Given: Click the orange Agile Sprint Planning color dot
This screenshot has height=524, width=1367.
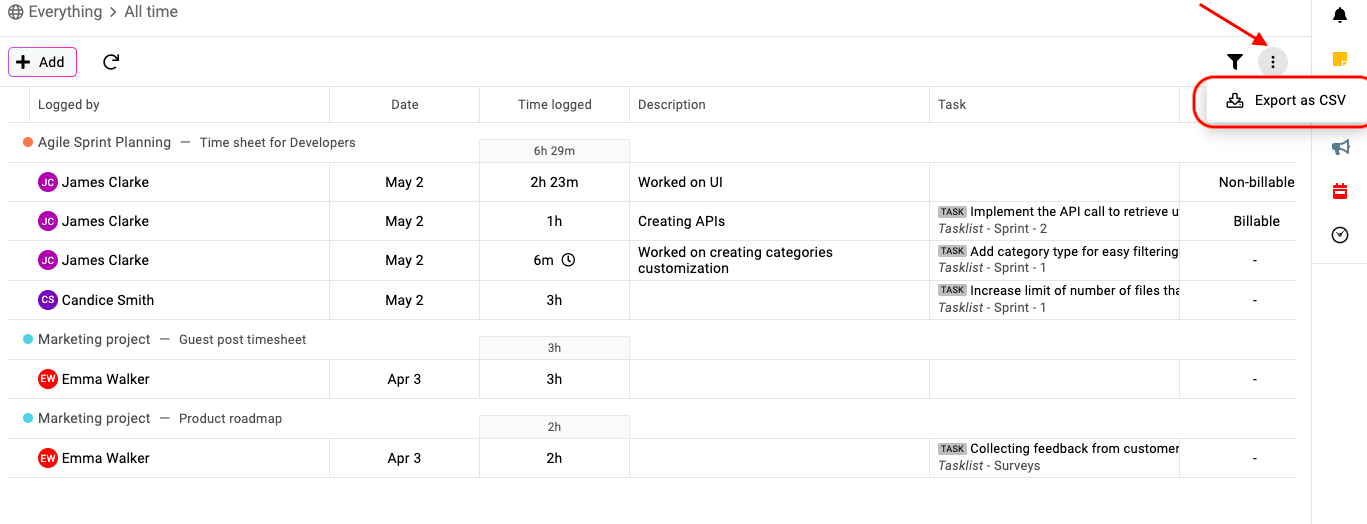Looking at the screenshot, I should (28, 142).
